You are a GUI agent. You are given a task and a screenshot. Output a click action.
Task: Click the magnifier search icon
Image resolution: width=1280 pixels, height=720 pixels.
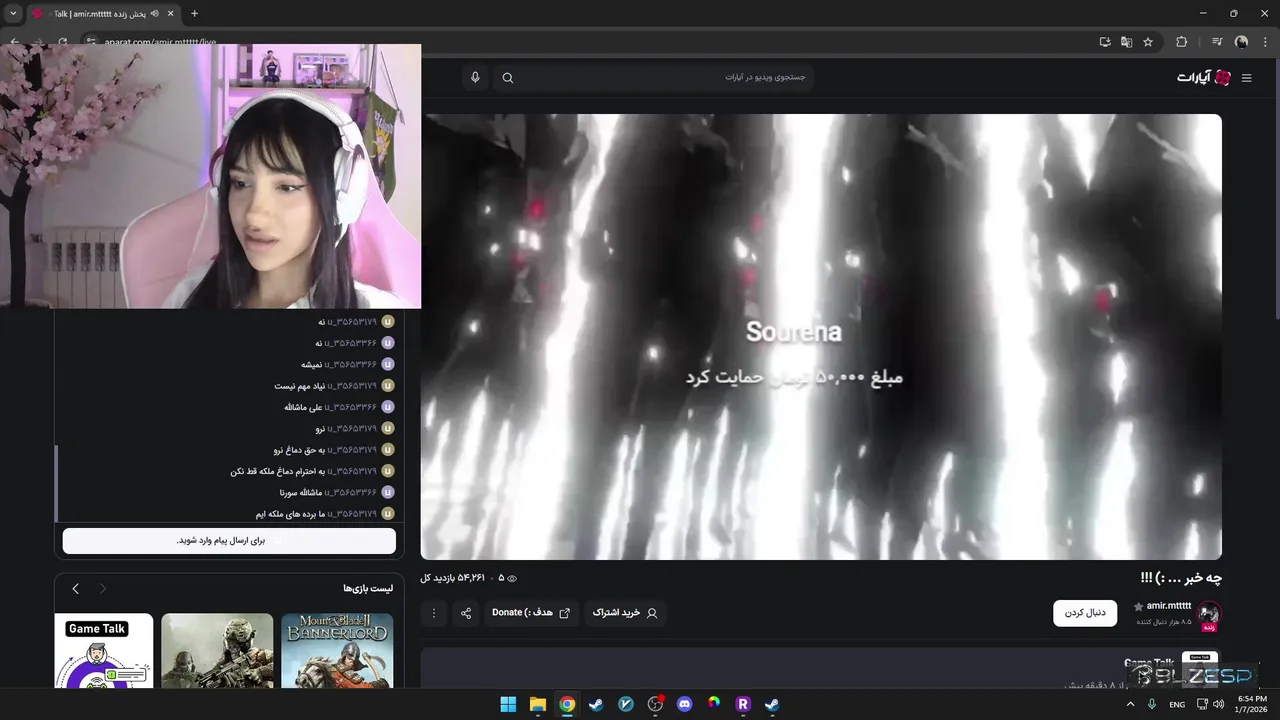coord(508,78)
